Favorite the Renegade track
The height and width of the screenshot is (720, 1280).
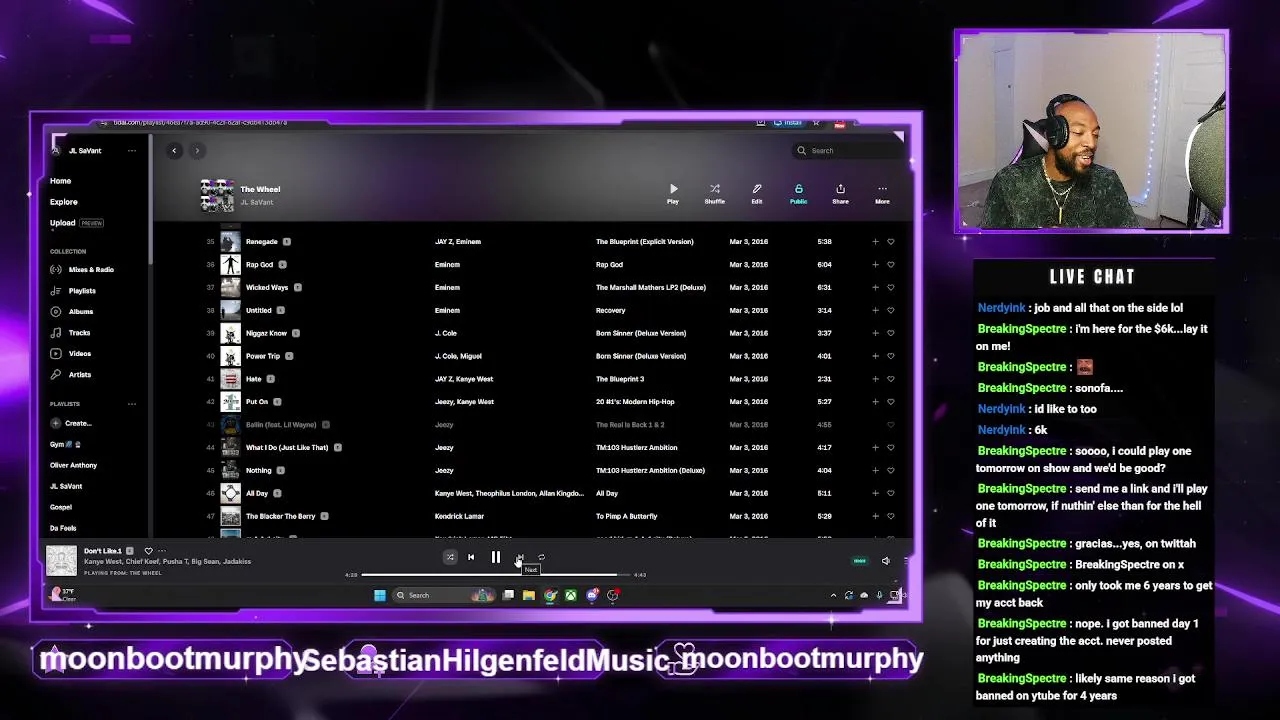pos(890,242)
